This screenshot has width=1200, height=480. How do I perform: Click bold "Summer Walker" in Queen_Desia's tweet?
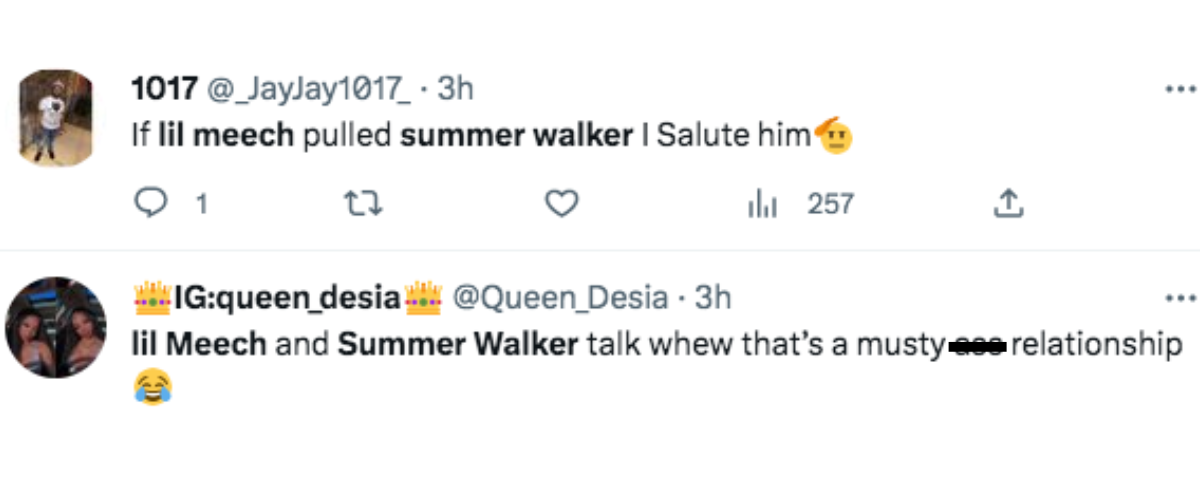[458, 344]
